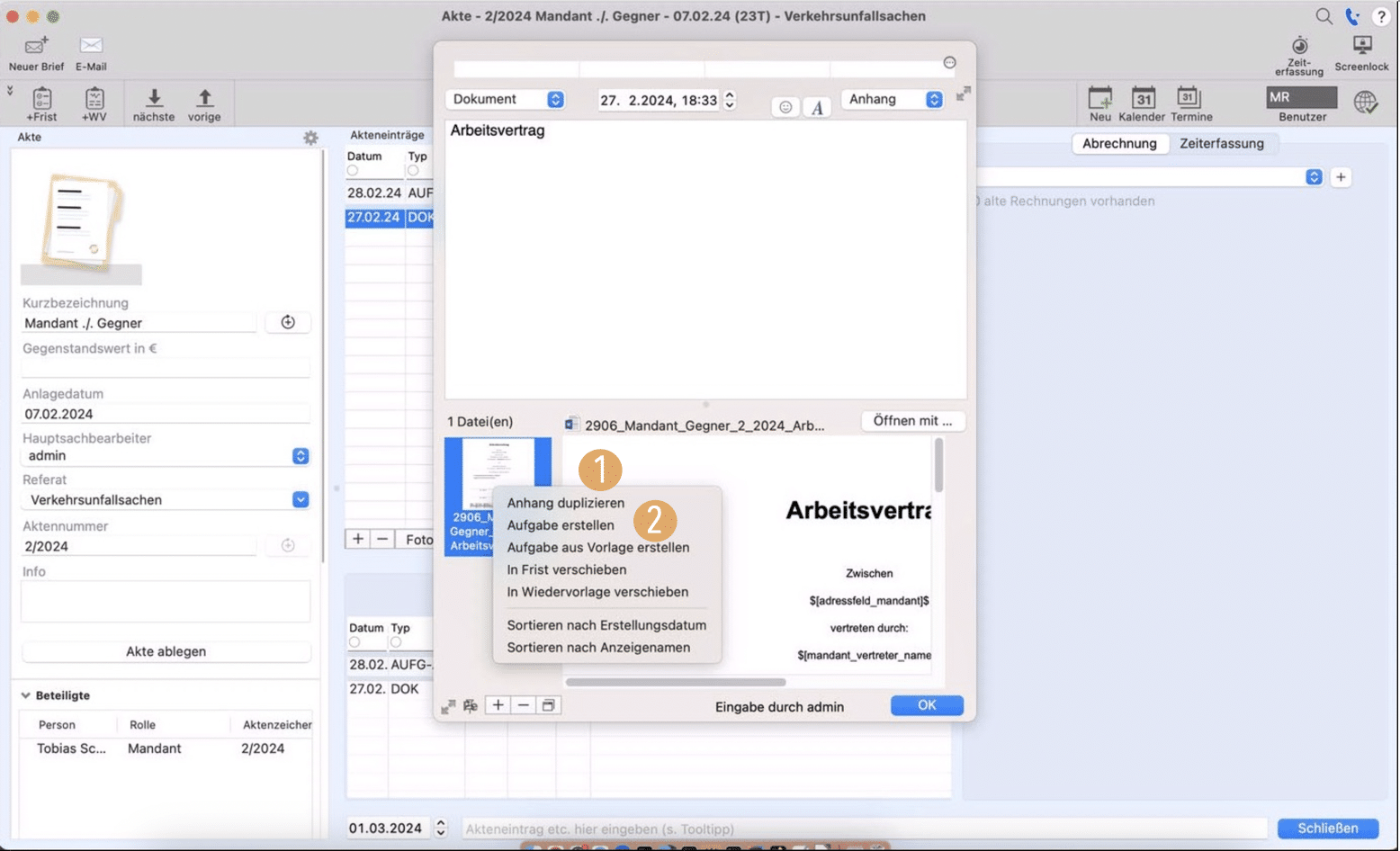Open the font formatting A icon
1400x851 pixels.
click(x=817, y=107)
